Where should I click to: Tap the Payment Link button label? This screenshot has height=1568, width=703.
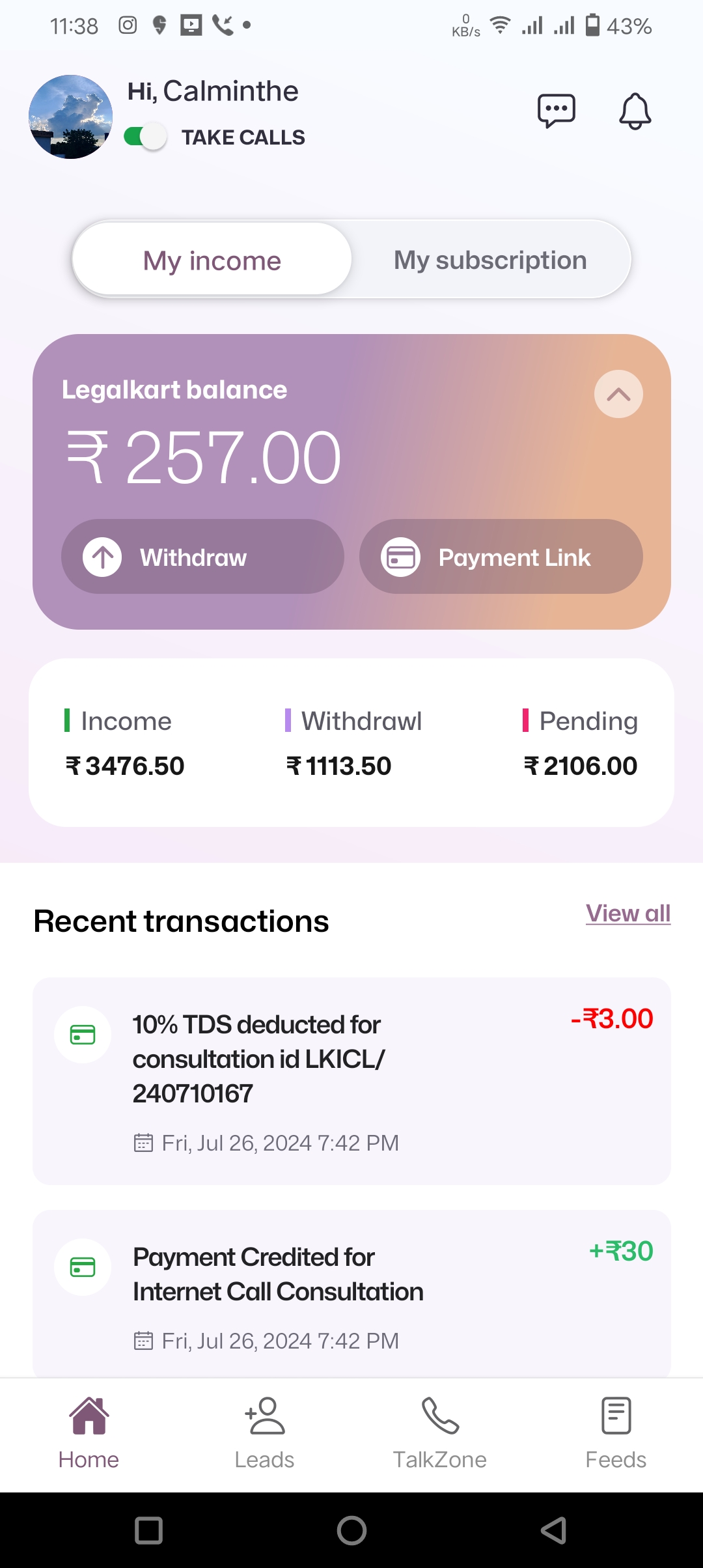click(514, 557)
